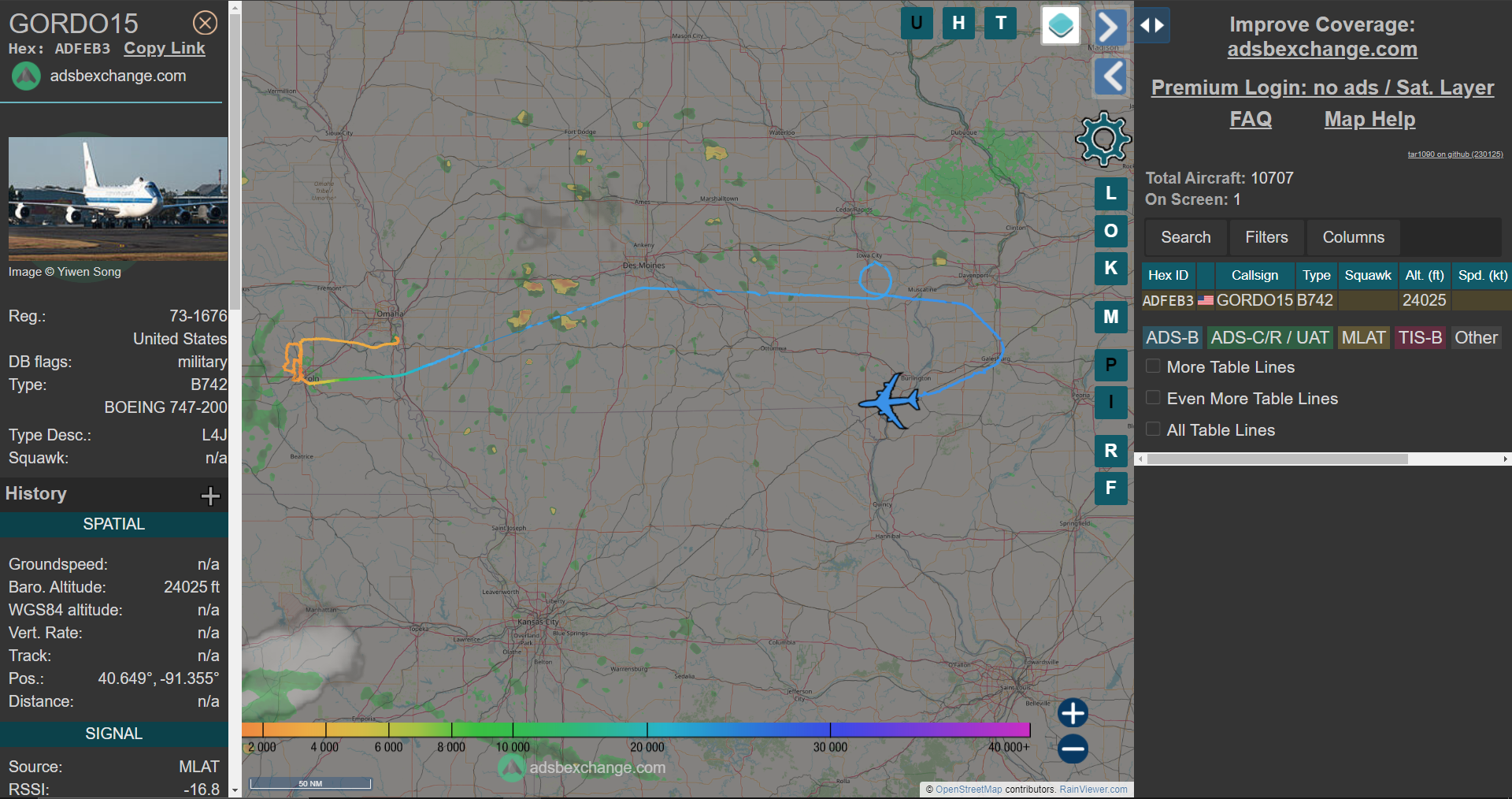Click the L map toggle button
The image size is (1512, 799).
click(1111, 193)
